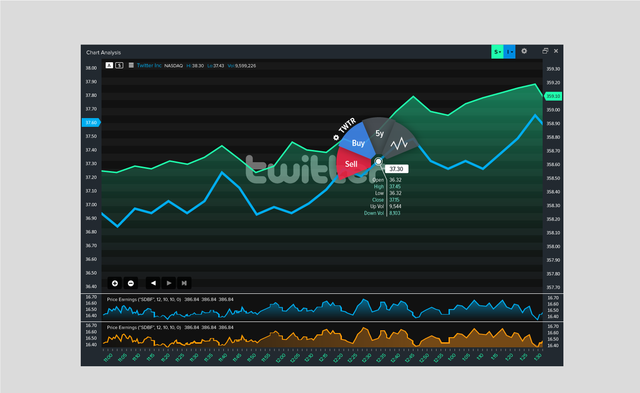Jump to latest data with skip-end button

(184, 283)
